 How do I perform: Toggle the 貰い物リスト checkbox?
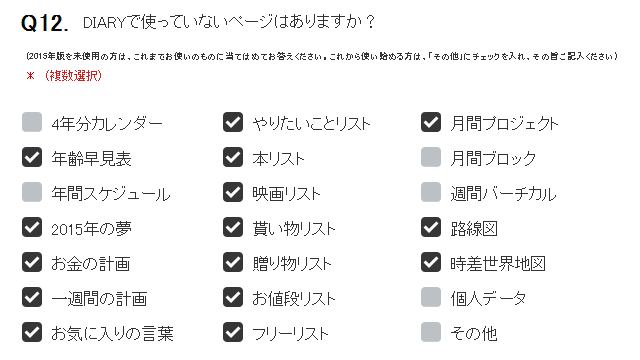pyautogui.click(x=233, y=227)
